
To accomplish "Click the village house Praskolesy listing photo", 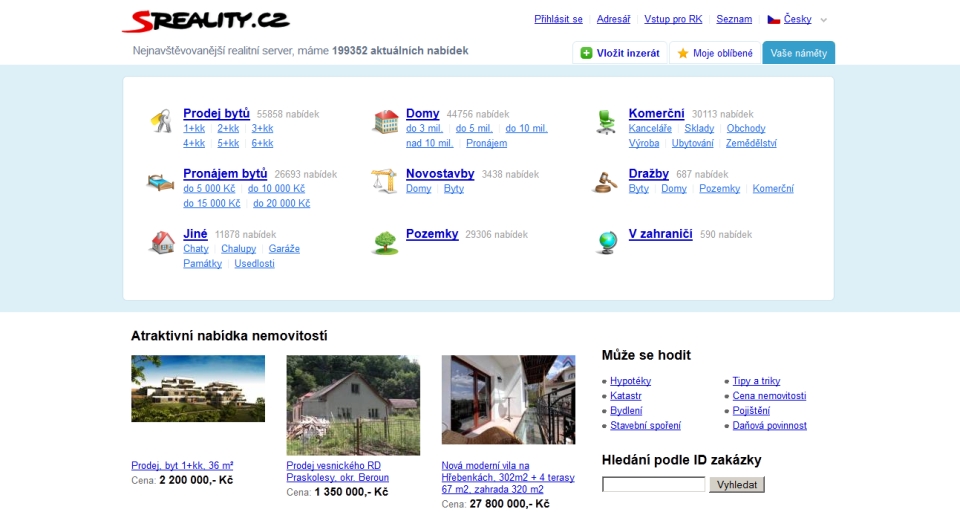I will pos(353,405).
